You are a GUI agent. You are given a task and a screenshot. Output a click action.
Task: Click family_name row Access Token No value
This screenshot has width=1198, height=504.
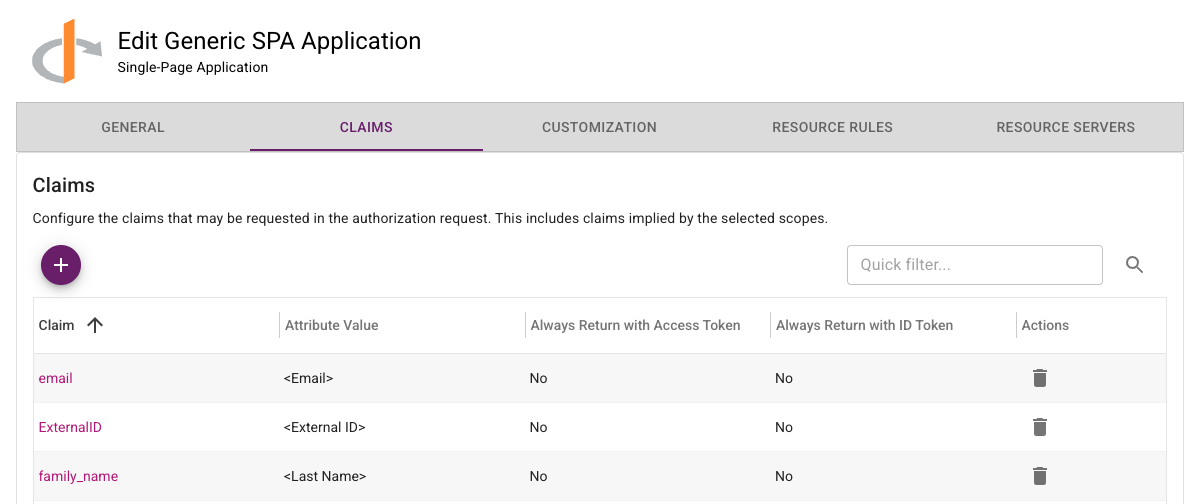click(x=539, y=477)
